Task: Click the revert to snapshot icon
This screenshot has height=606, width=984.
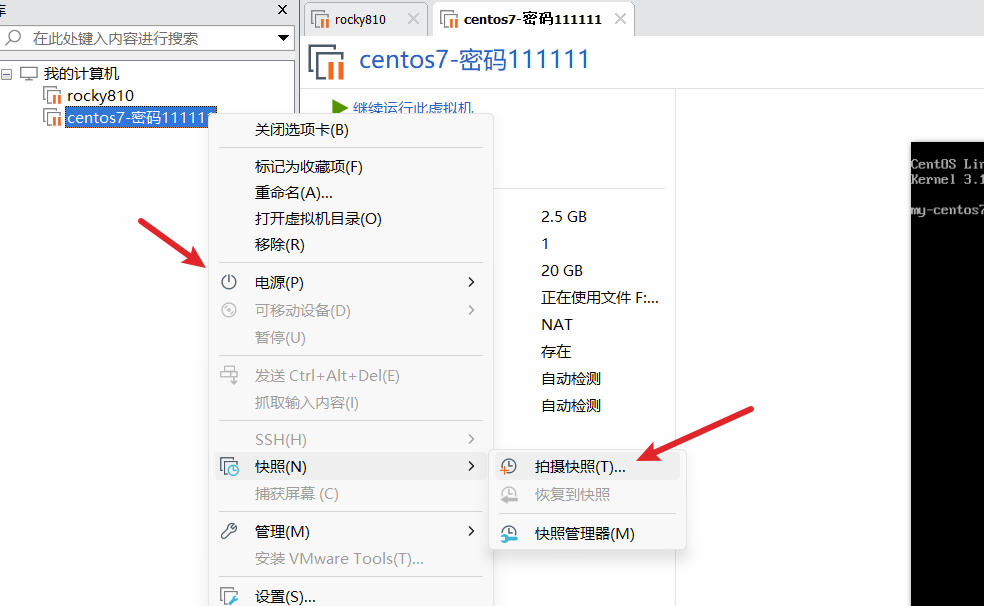Action: coord(509,495)
